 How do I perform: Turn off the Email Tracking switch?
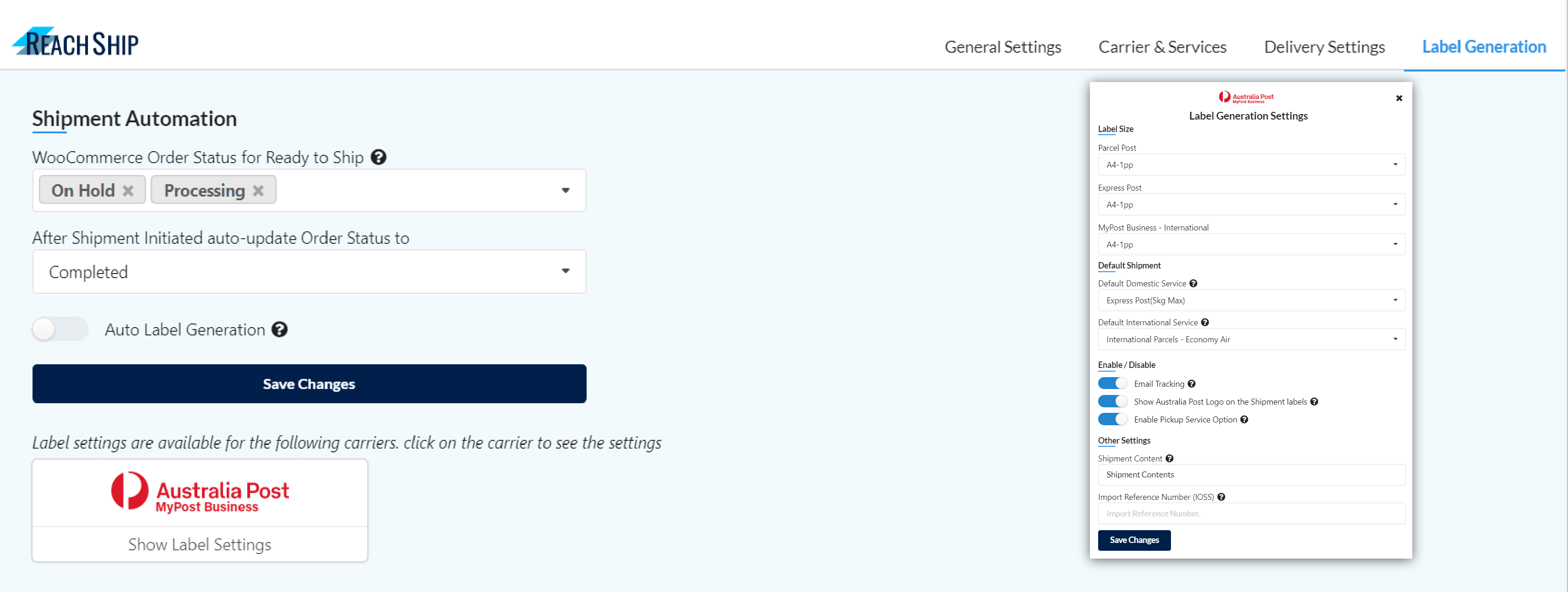pos(1112,384)
